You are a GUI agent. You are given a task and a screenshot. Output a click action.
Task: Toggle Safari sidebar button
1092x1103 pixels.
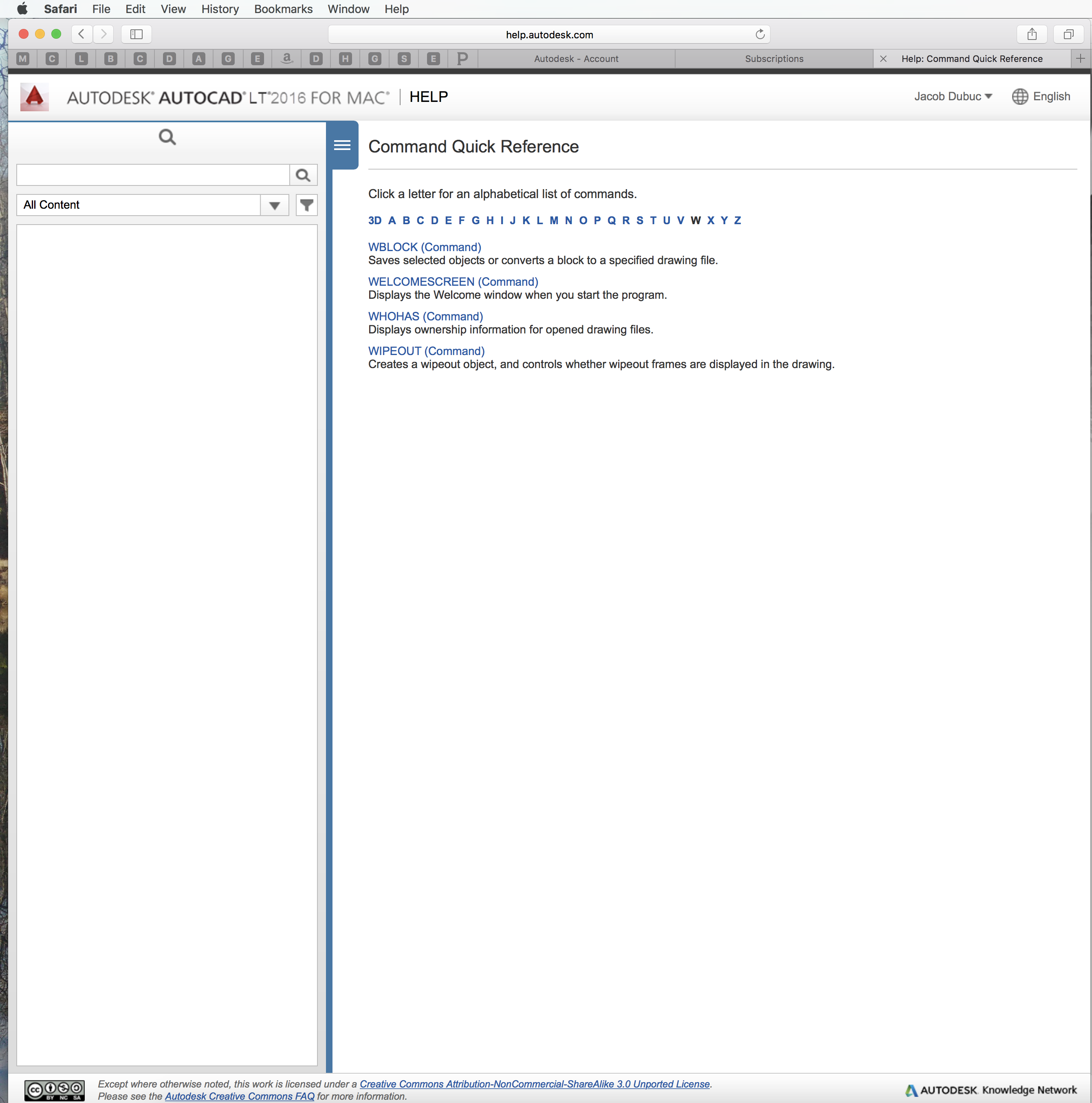(x=136, y=34)
